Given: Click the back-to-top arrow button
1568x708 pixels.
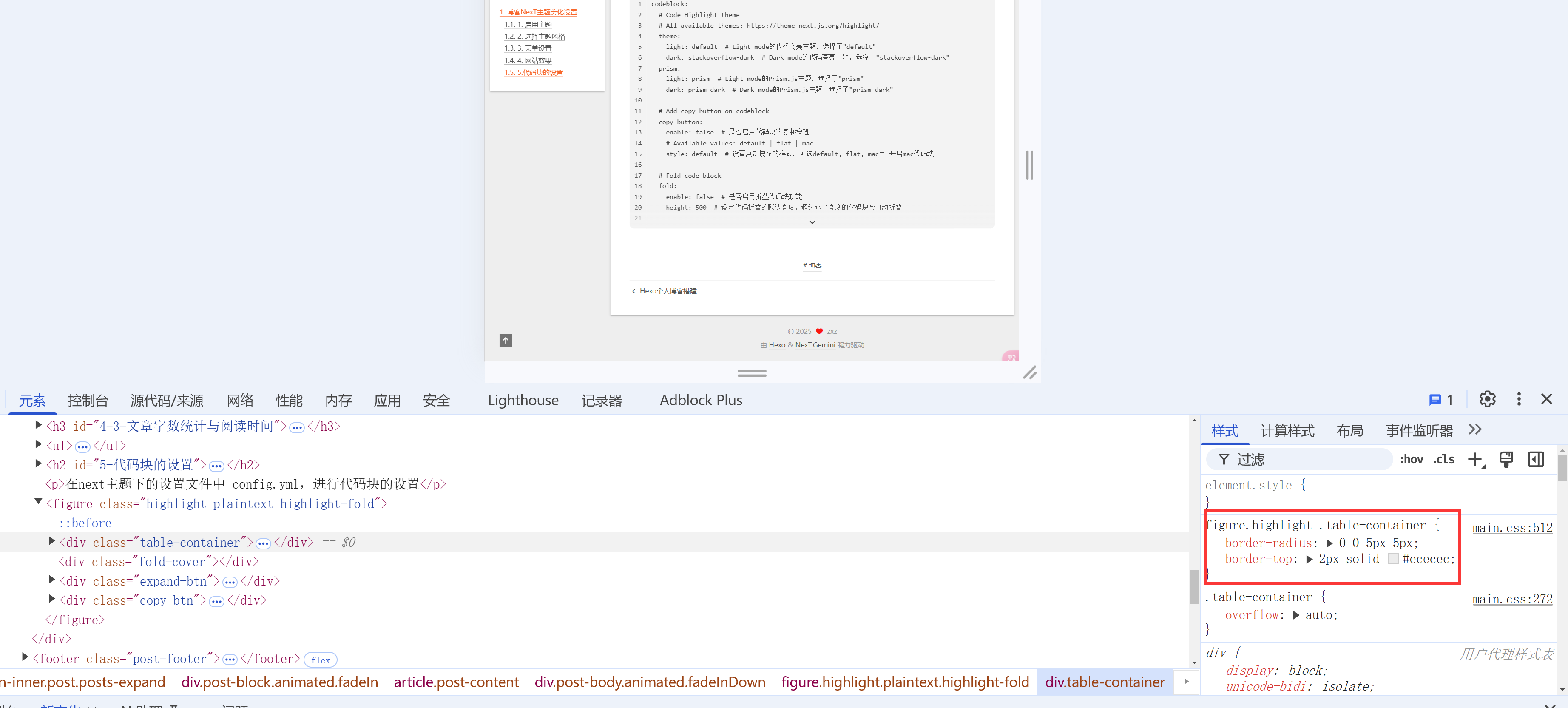Looking at the screenshot, I should [x=505, y=340].
